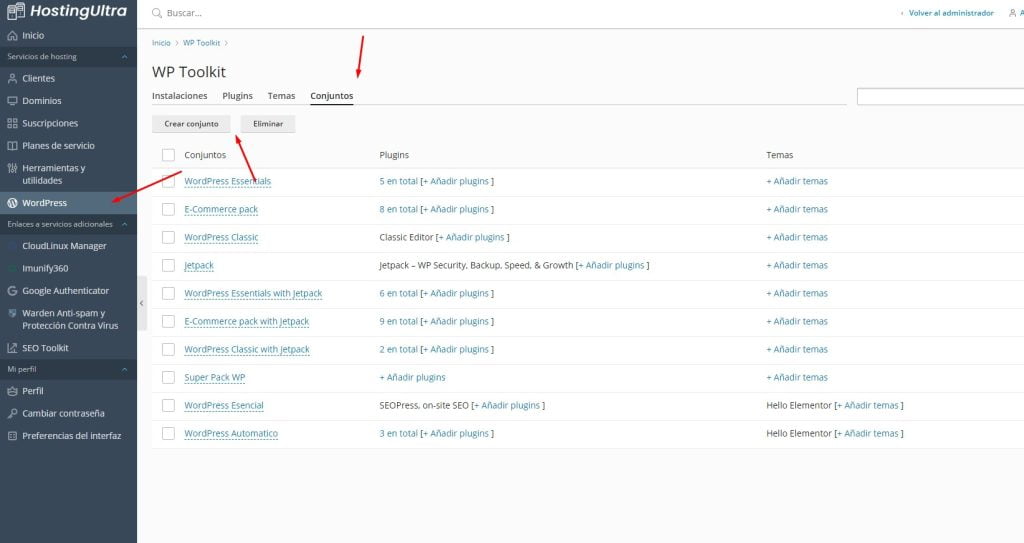Image resolution: width=1024 pixels, height=543 pixels.
Task: Click the WP Toolkit breadcrumb link
Action: [x=201, y=43]
